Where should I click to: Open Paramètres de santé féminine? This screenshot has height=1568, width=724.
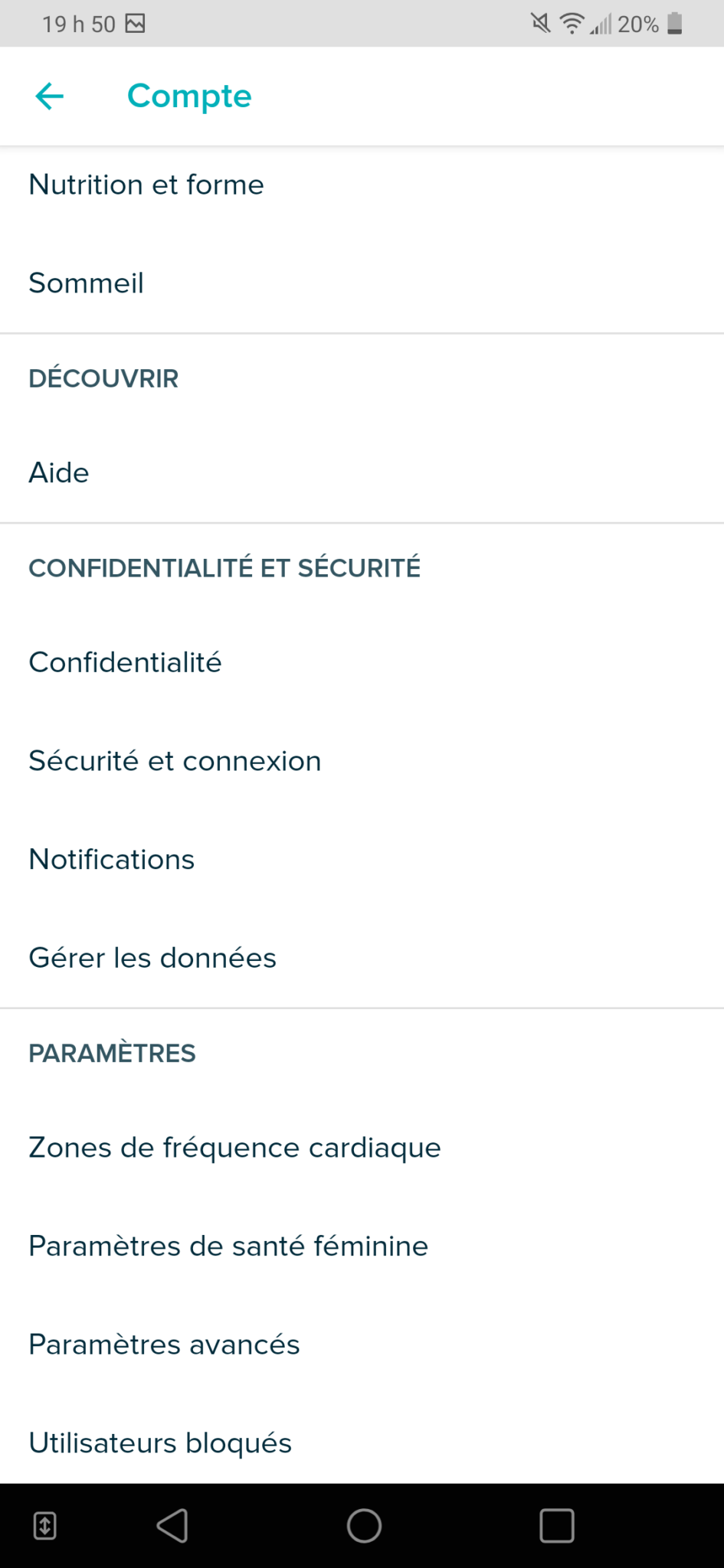(x=228, y=1246)
